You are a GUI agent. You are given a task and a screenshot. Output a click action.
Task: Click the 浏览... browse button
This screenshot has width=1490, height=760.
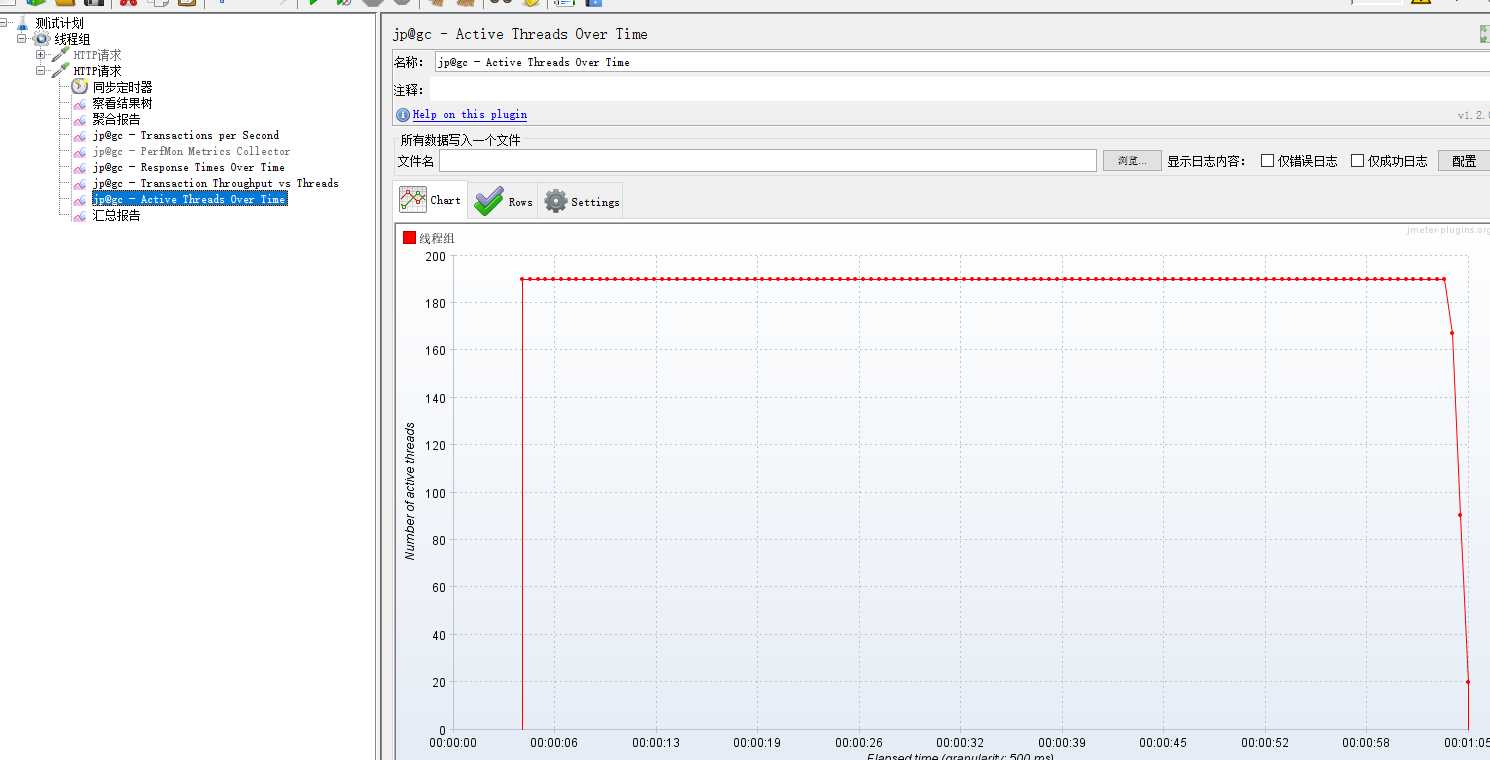1132,161
